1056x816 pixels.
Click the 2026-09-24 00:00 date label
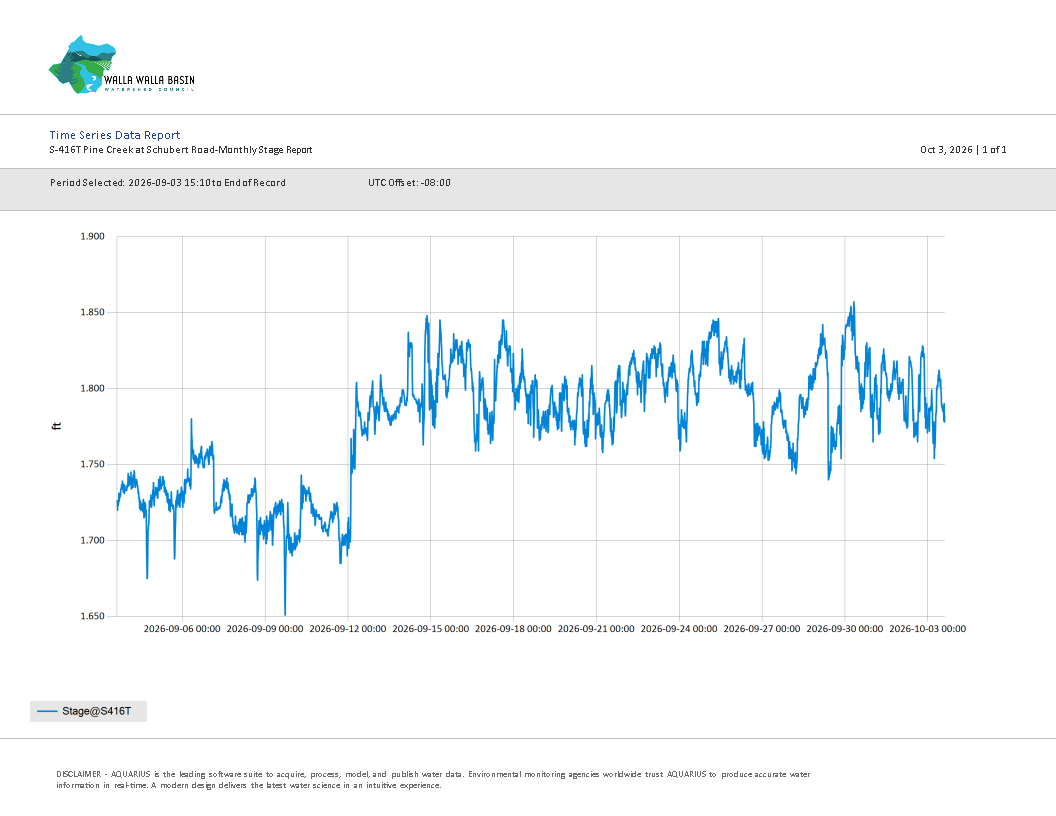tap(679, 629)
